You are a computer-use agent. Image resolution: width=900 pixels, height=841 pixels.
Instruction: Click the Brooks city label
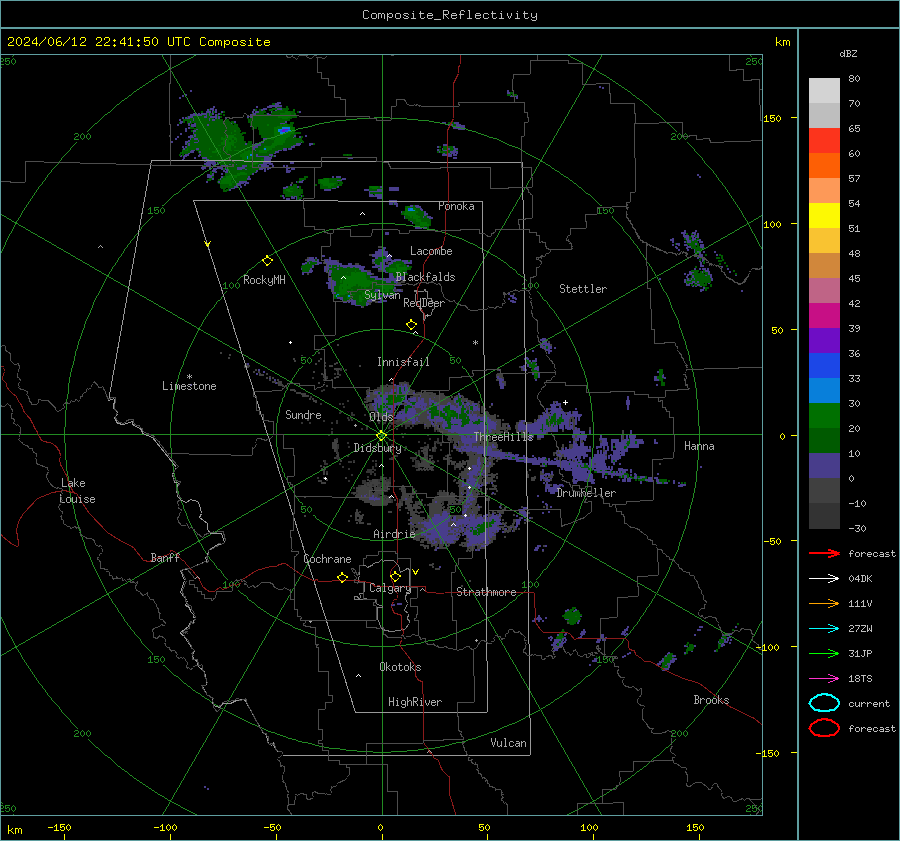(711, 700)
